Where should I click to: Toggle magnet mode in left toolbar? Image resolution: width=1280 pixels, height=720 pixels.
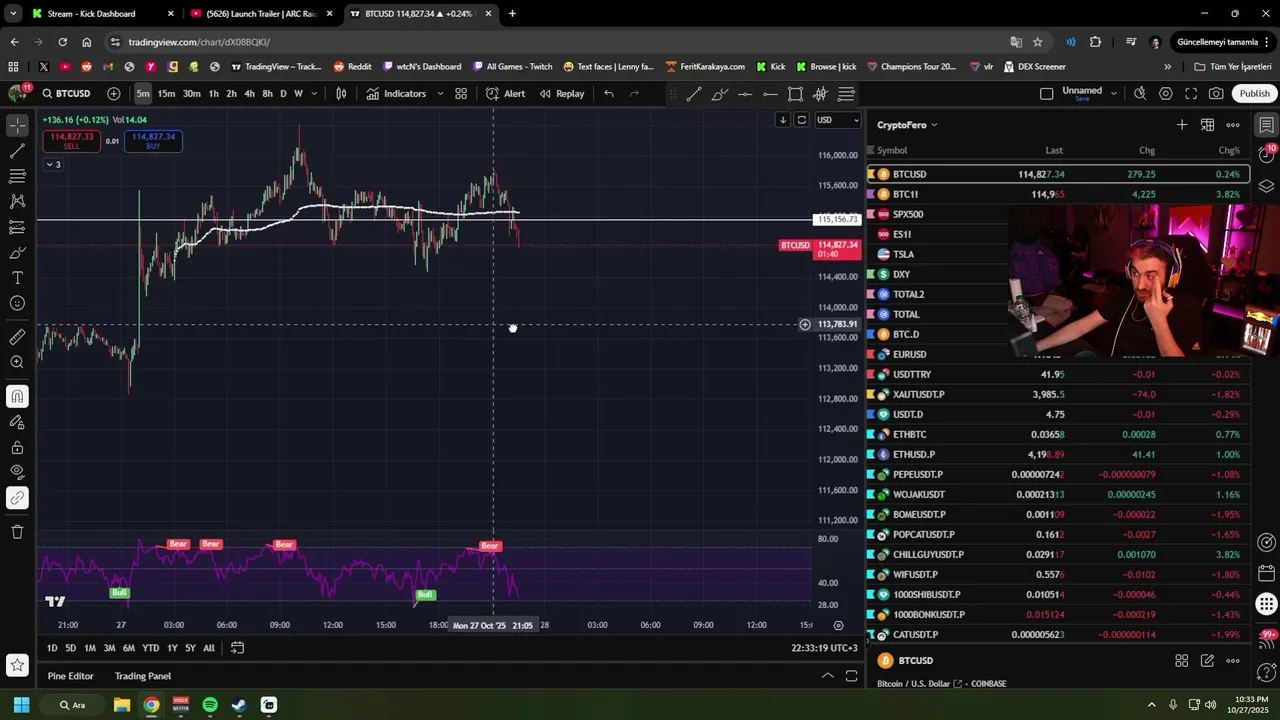[x=17, y=397]
